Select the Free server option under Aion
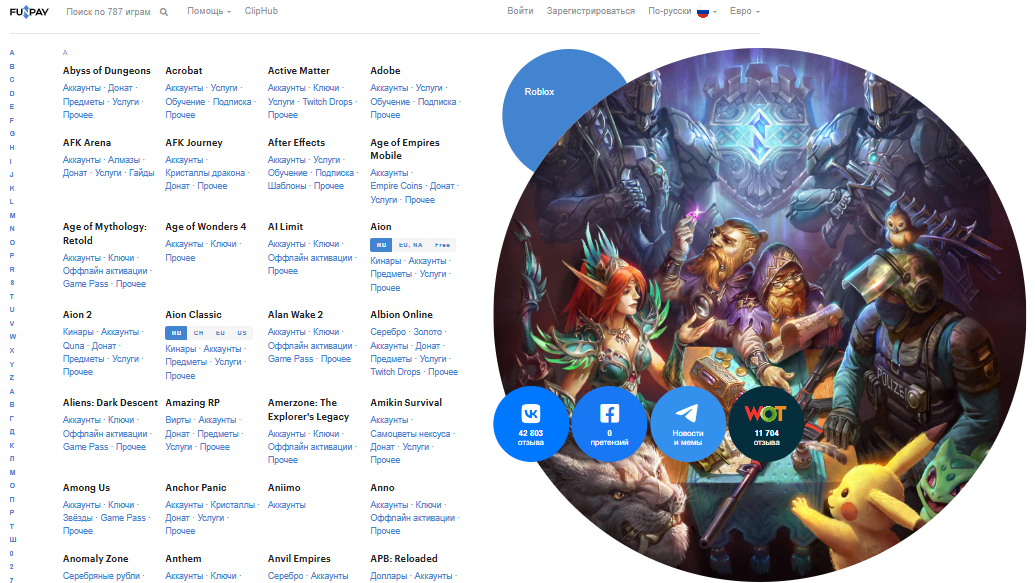 pyautogui.click(x=442, y=244)
